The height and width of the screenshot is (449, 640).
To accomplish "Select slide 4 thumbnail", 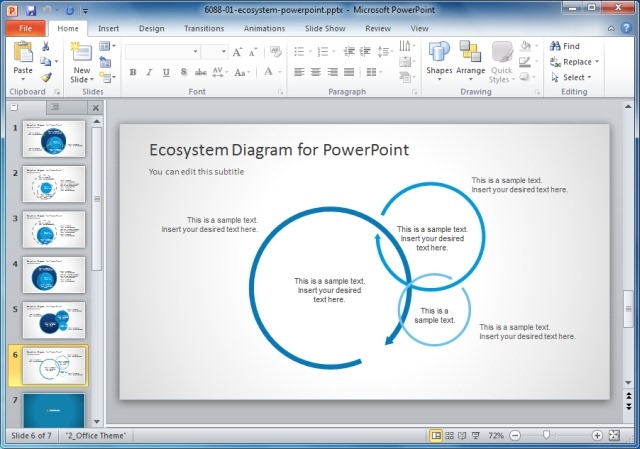I will 54,275.
